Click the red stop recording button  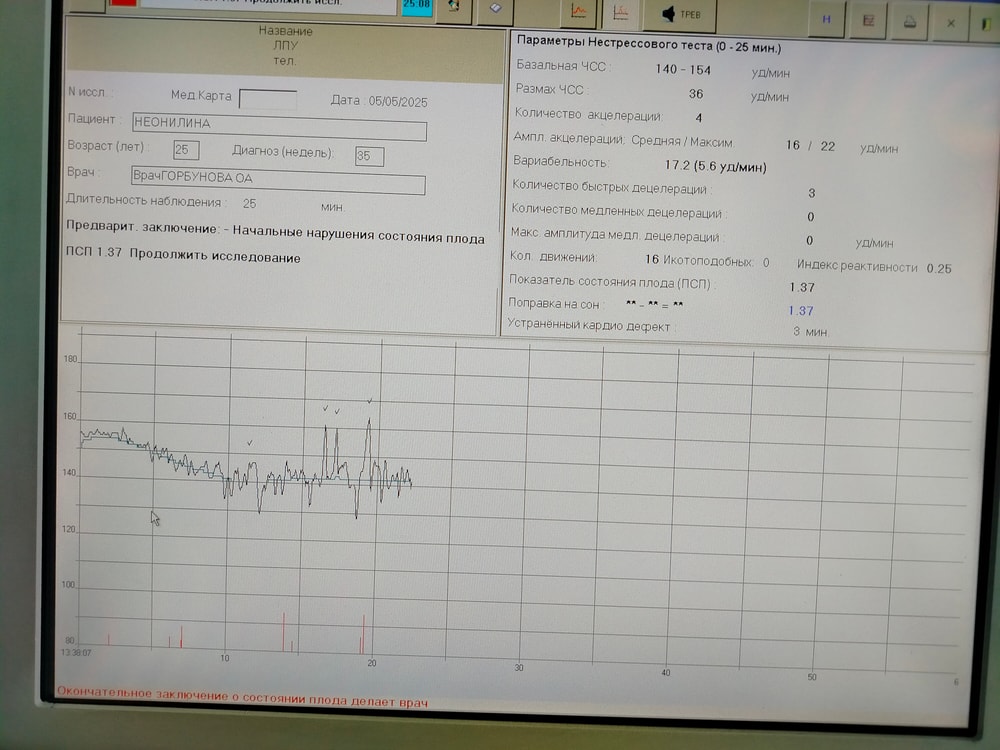coord(123,3)
